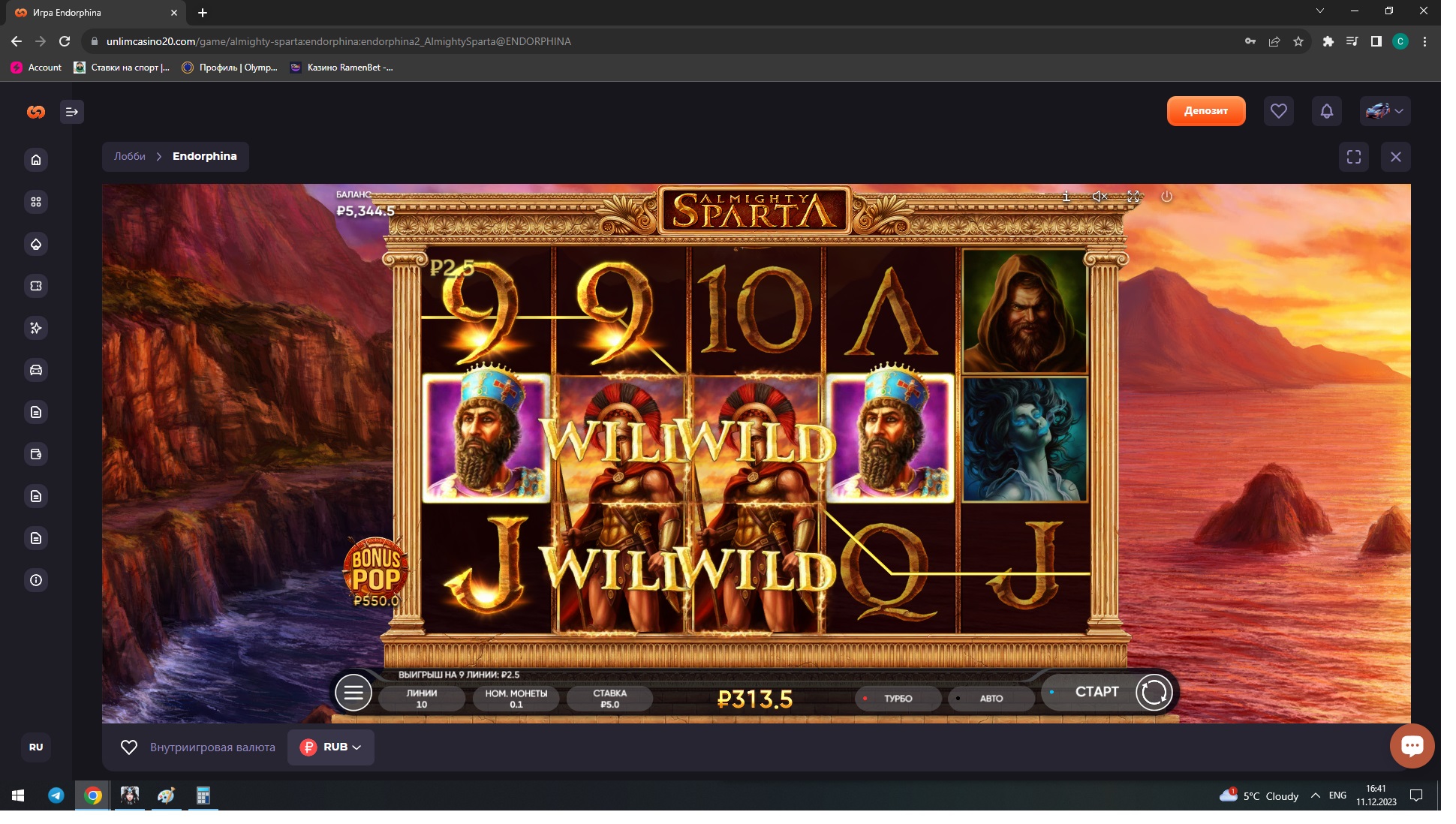
Task: Click the in-game fullscreen arrows icon
Action: pos(1133,197)
